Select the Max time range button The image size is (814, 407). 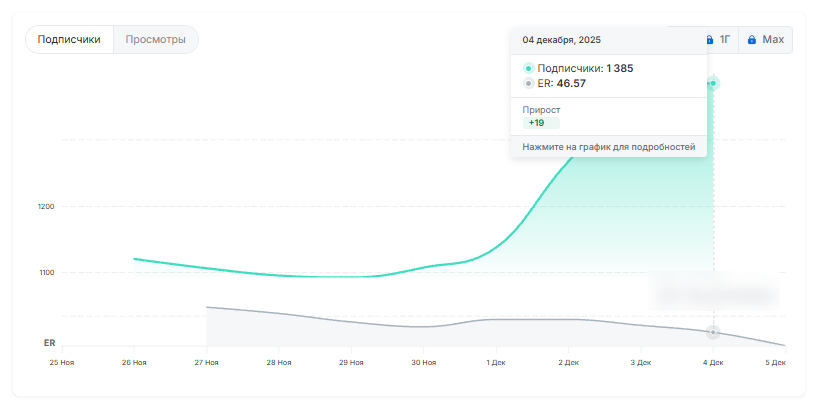point(765,40)
